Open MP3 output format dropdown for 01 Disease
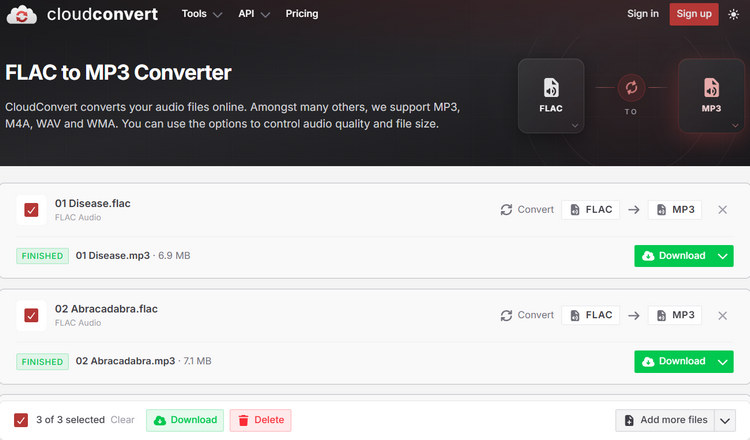This screenshot has height=440, width=750. 675,209
